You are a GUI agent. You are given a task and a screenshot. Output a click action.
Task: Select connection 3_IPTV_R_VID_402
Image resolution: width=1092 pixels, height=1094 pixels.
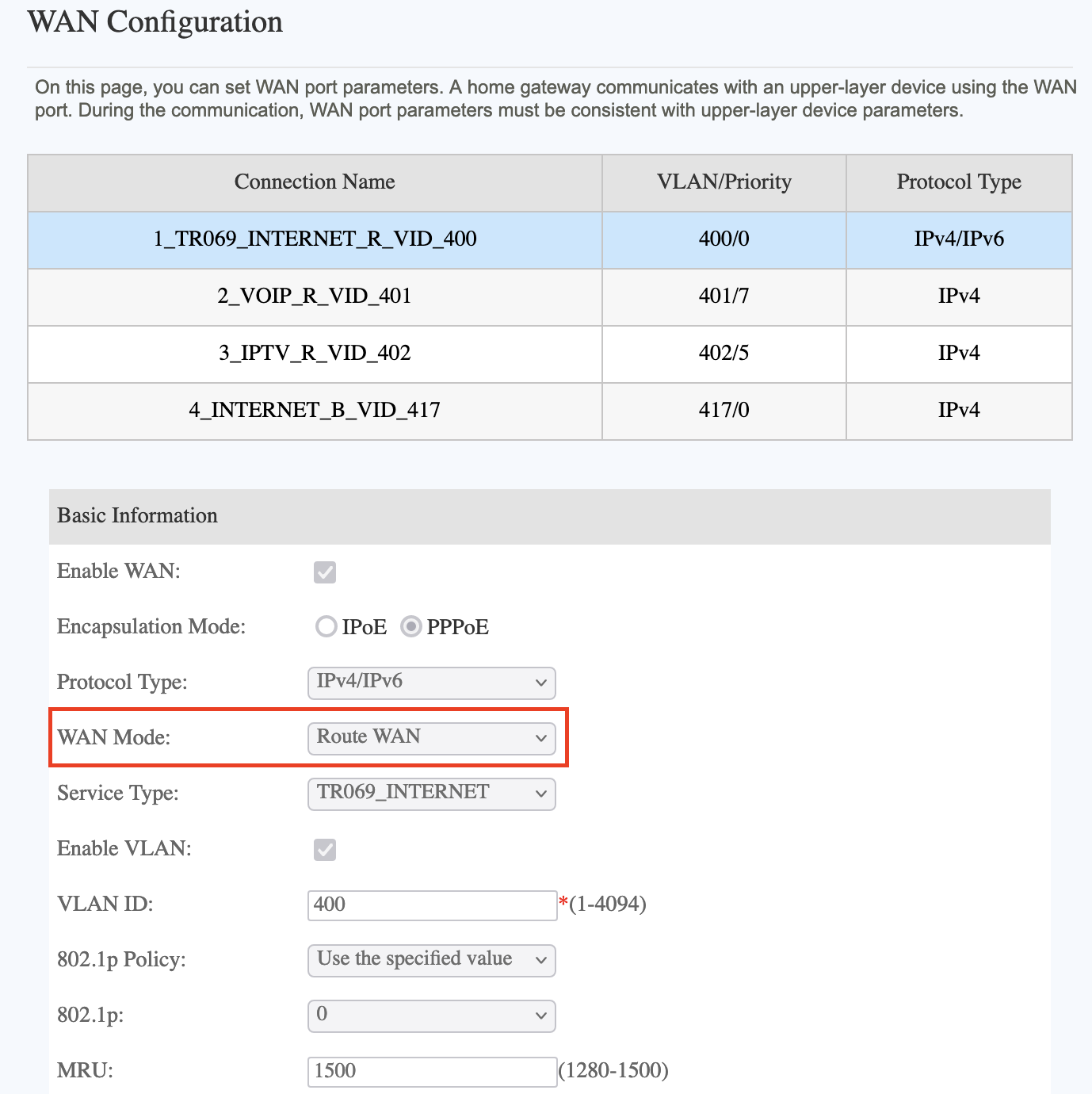pos(315,354)
